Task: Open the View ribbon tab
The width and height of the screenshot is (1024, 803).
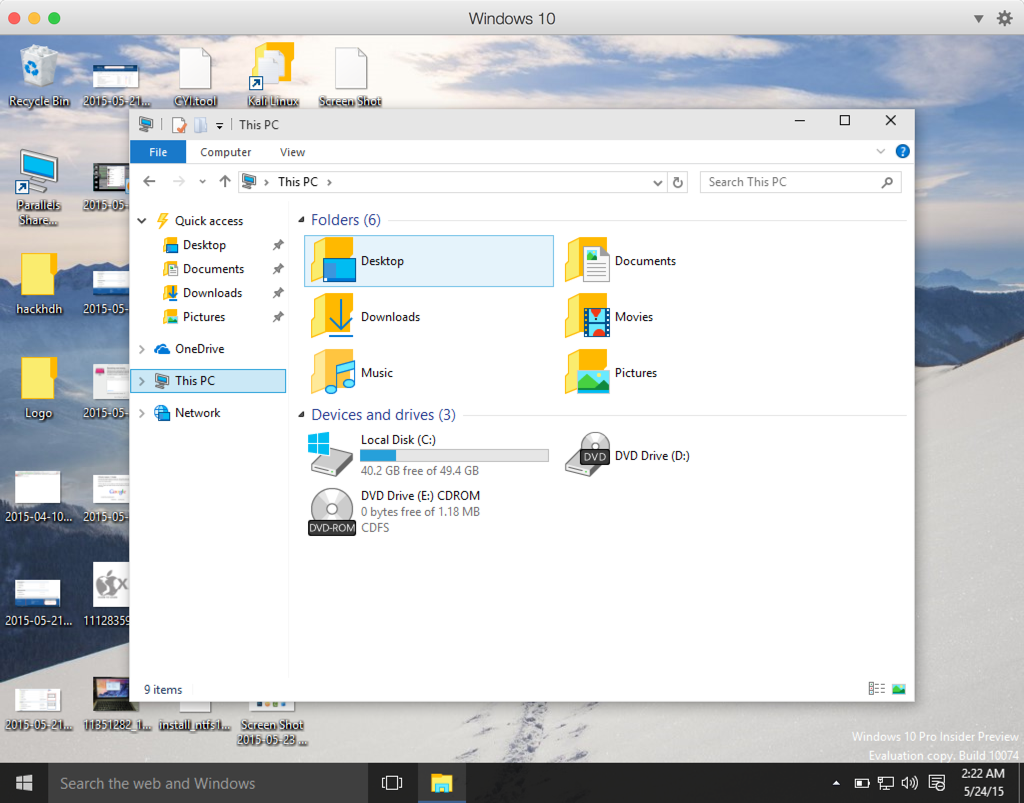Action: pyautogui.click(x=292, y=152)
